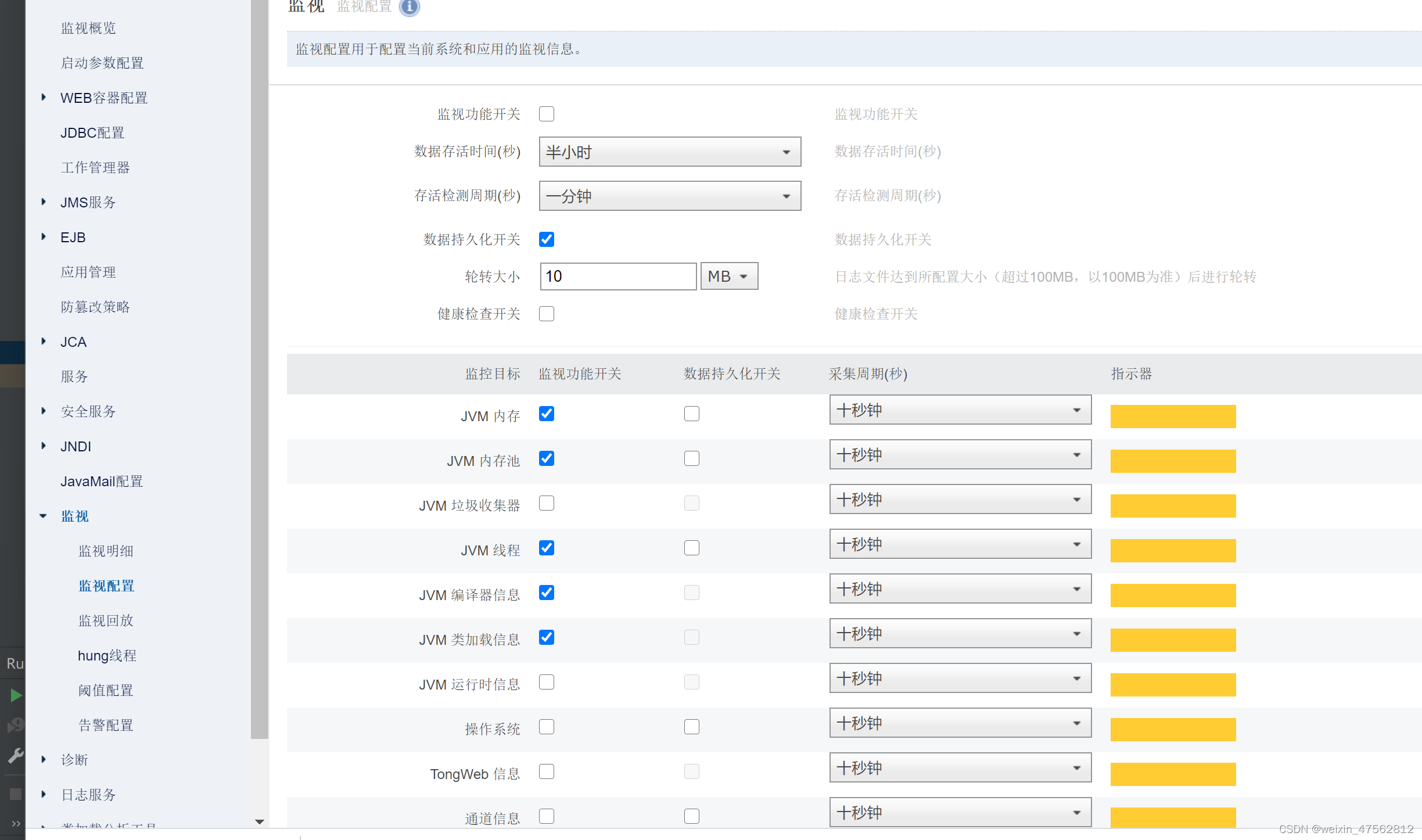The width and height of the screenshot is (1422, 840).
Task: Open the 数据存活时间 dropdown showing 半小时
Action: click(x=670, y=152)
